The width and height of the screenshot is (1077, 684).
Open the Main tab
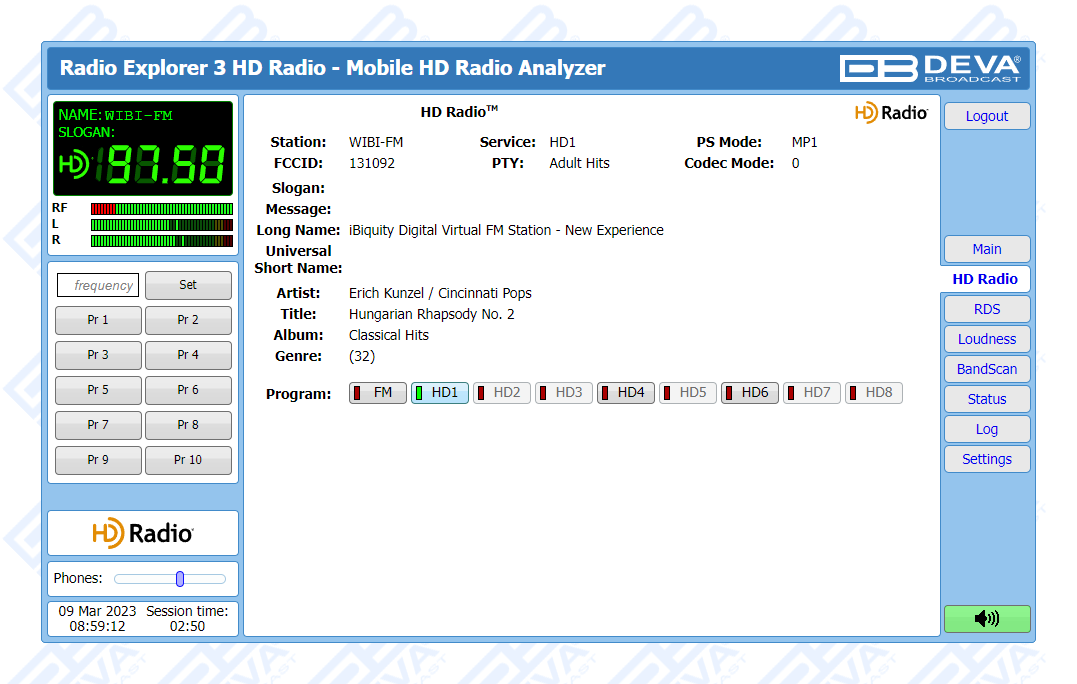pyautogui.click(x=986, y=249)
